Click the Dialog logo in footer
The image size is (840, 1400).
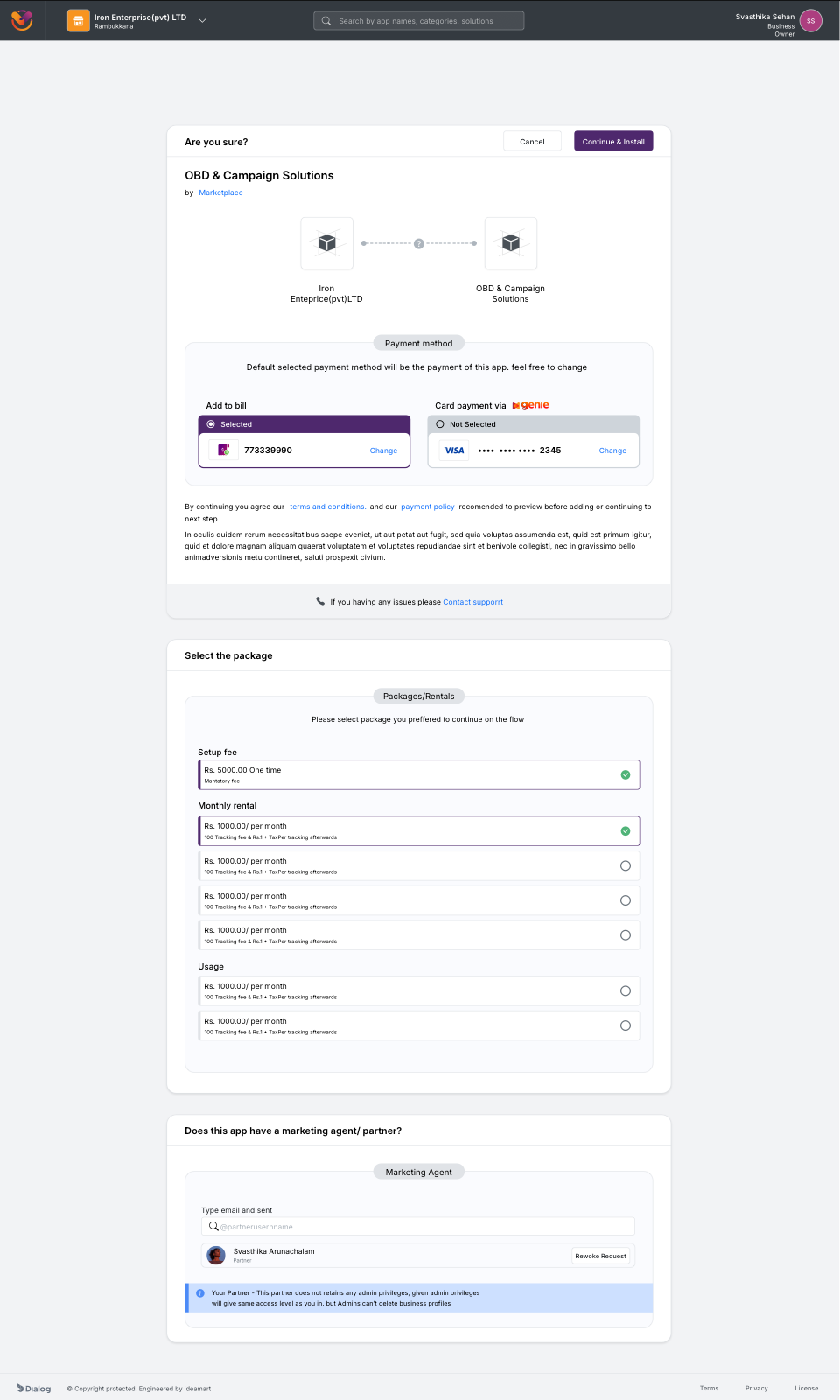34,1388
